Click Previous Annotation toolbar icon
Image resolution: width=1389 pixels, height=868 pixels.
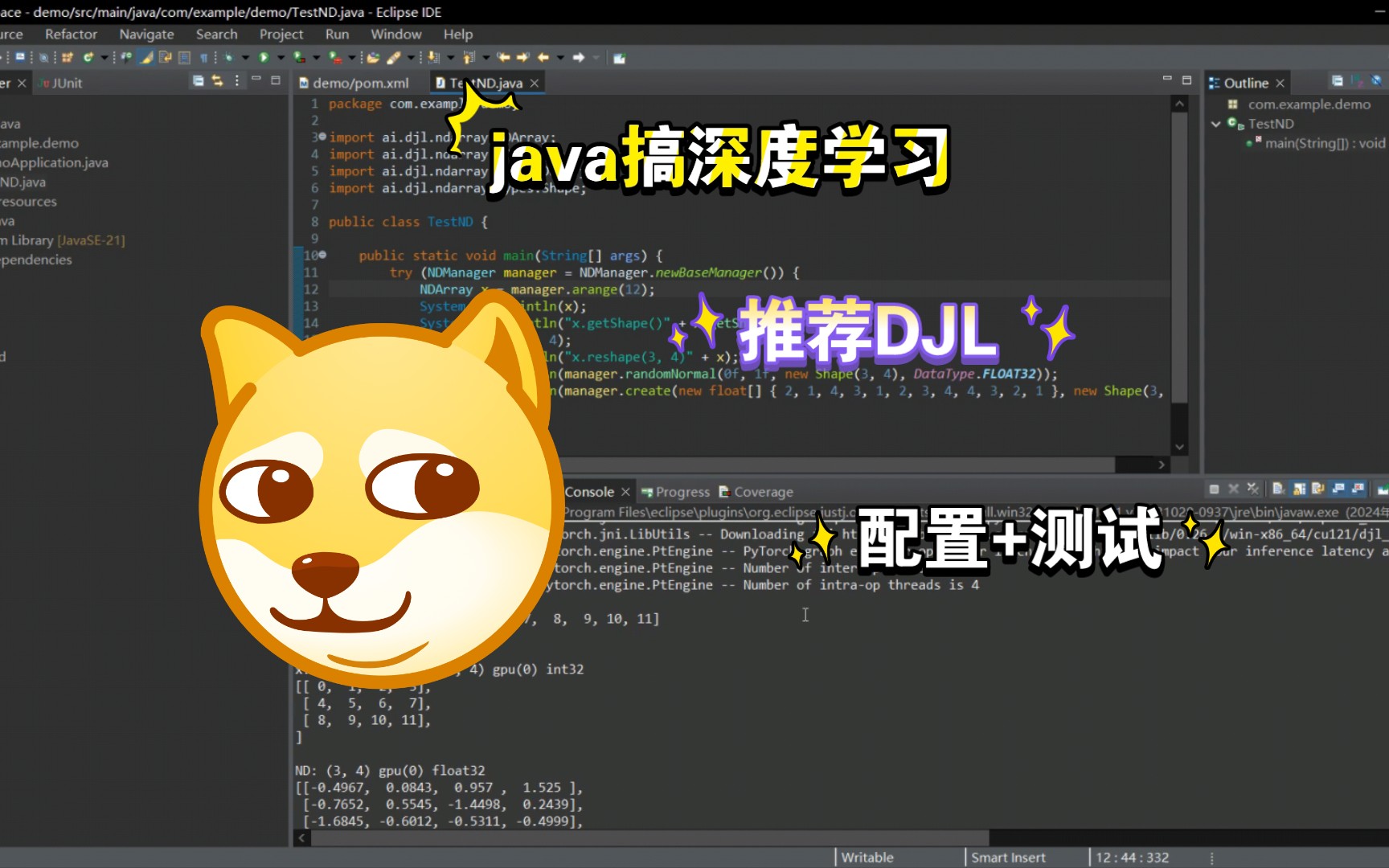pos(469,57)
